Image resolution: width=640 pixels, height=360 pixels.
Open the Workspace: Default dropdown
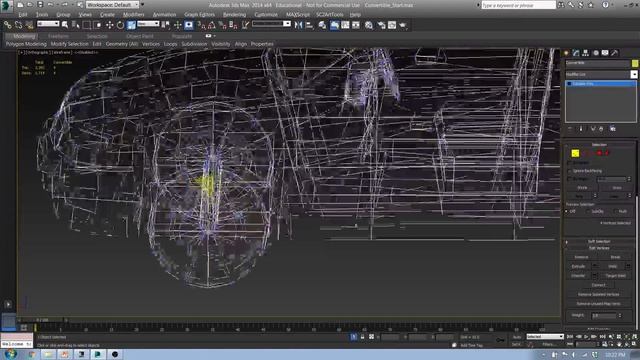(113, 5)
